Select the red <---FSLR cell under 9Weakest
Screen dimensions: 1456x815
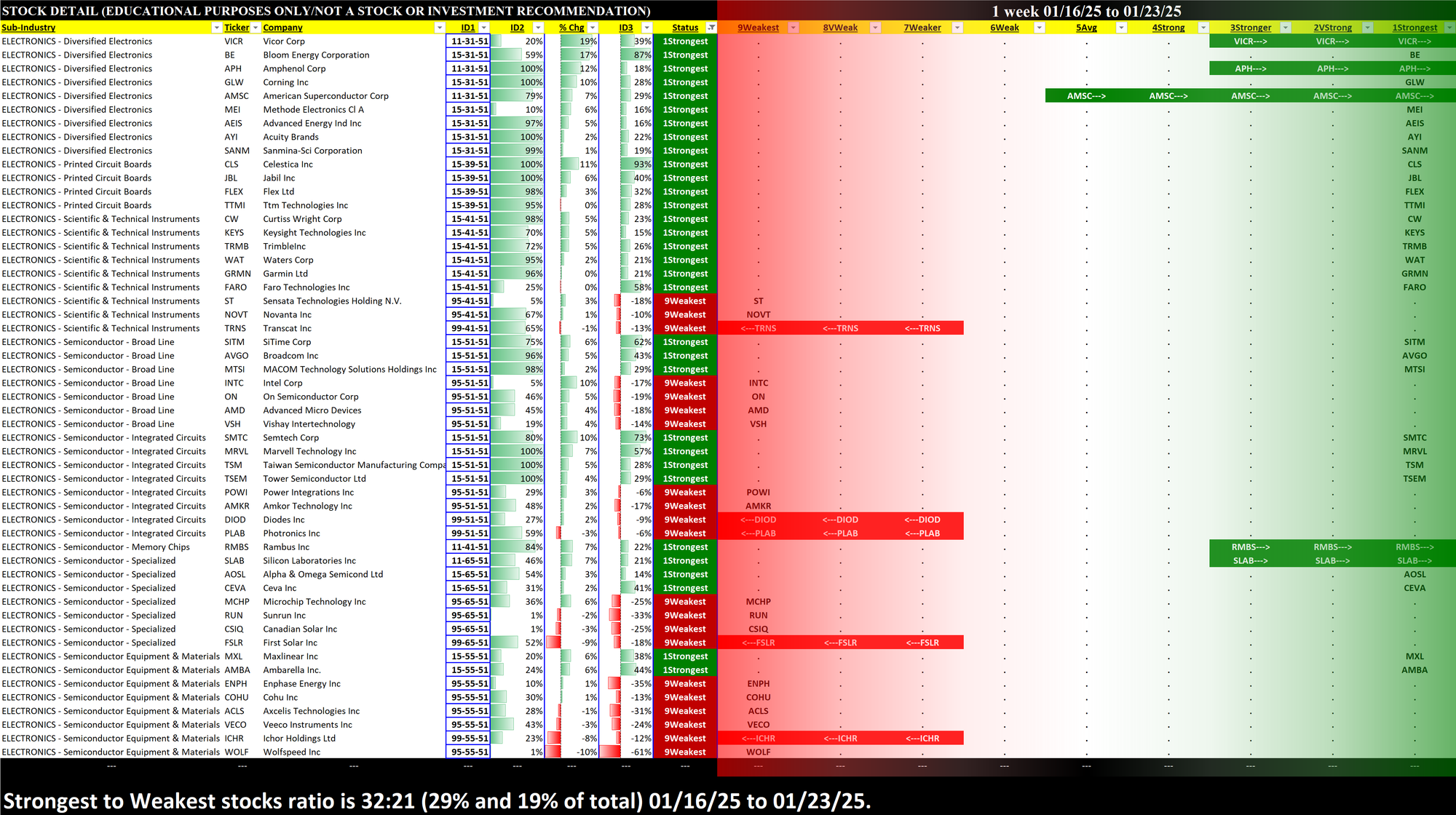758,643
